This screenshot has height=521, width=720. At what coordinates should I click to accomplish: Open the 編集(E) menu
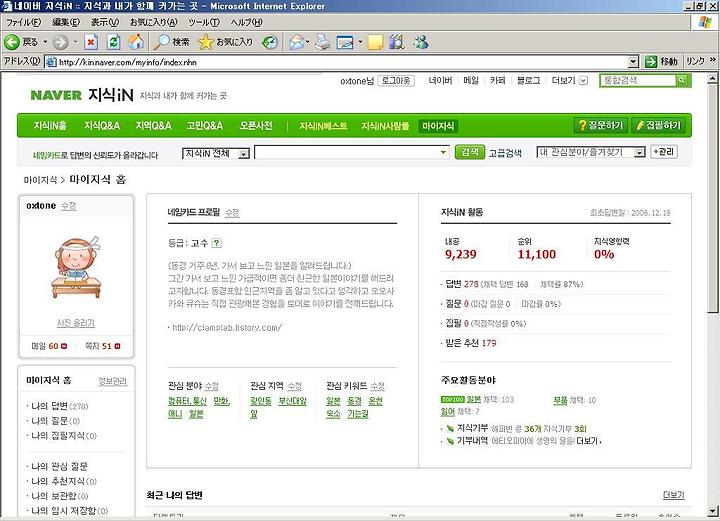pyautogui.click(x=66, y=22)
